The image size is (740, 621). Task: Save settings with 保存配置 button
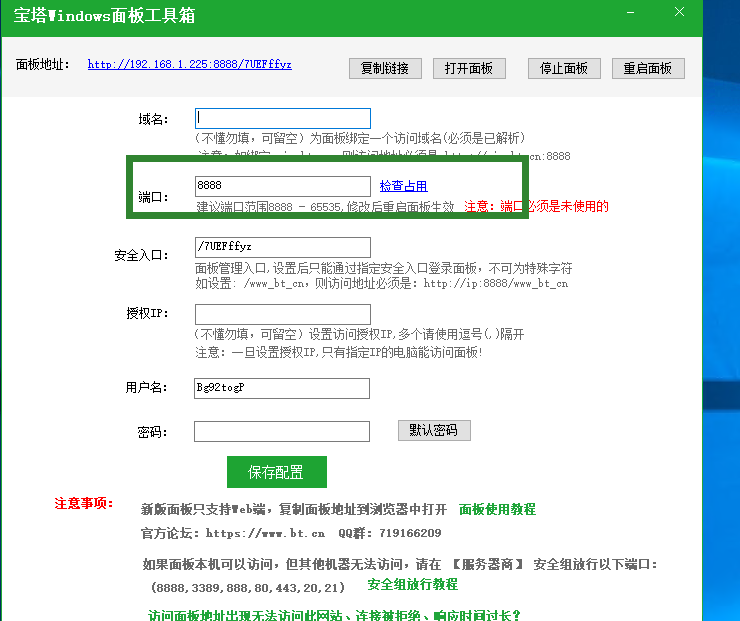tap(277, 472)
